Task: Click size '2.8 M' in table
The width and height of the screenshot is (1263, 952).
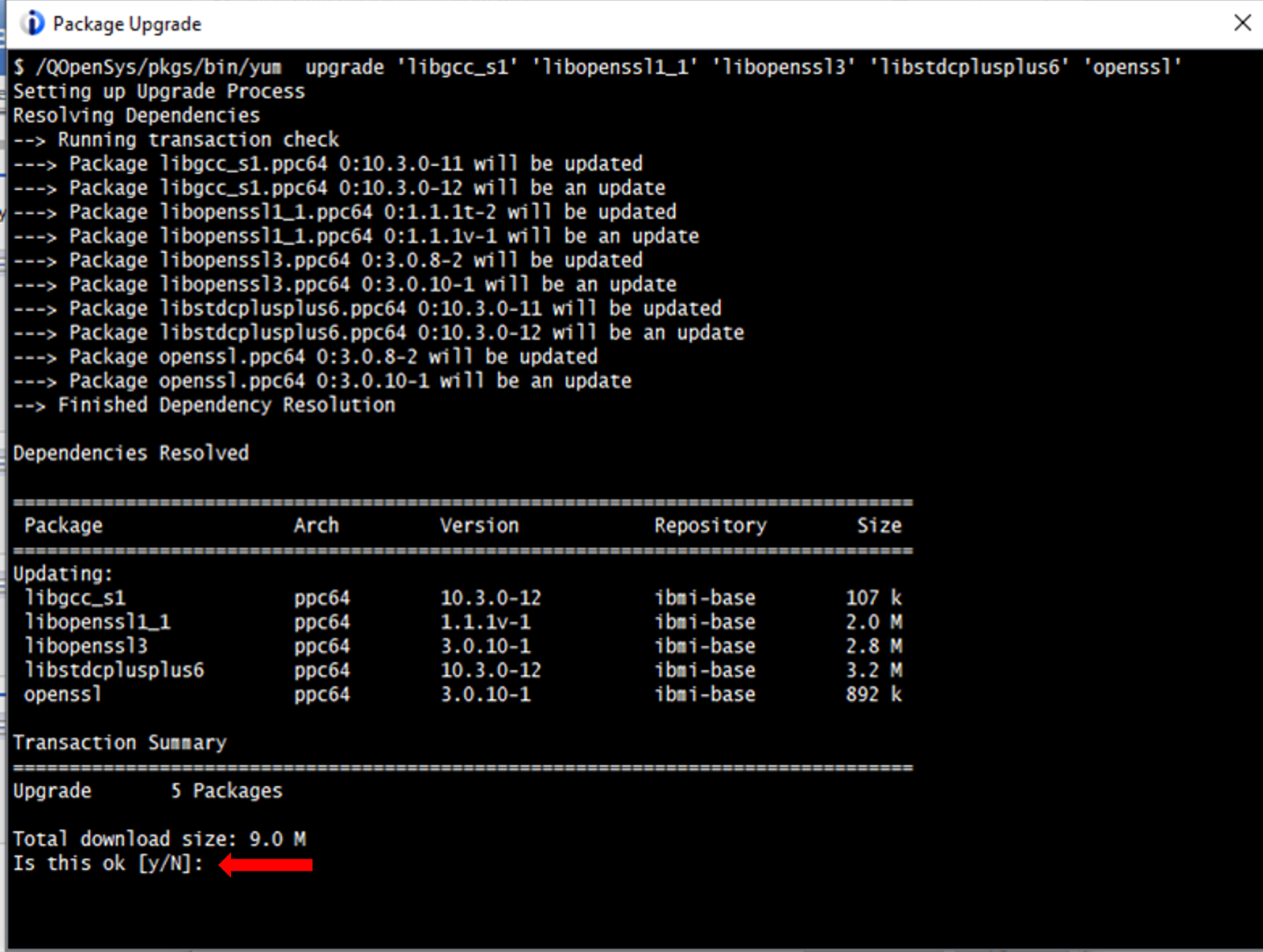Action: tap(874, 647)
